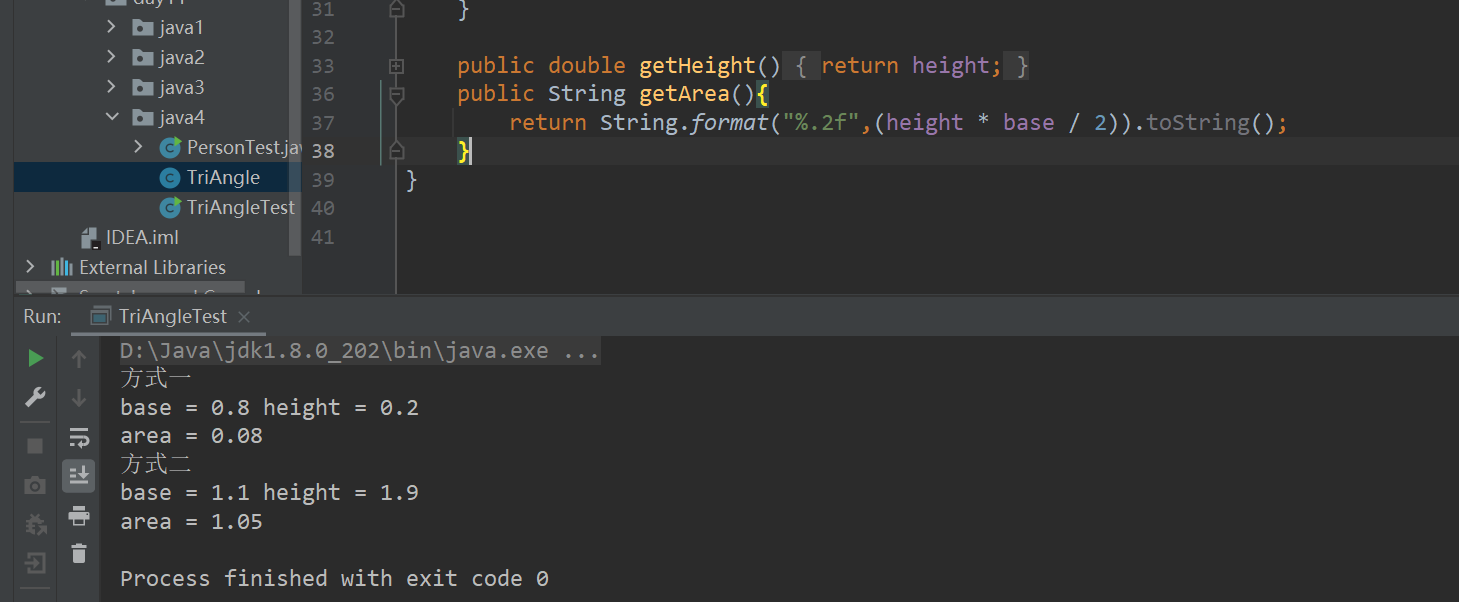Image resolution: width=1459 pixels, height=602 pixels.
Task: Click the Stop process square icon
Action: coord(35,446)
